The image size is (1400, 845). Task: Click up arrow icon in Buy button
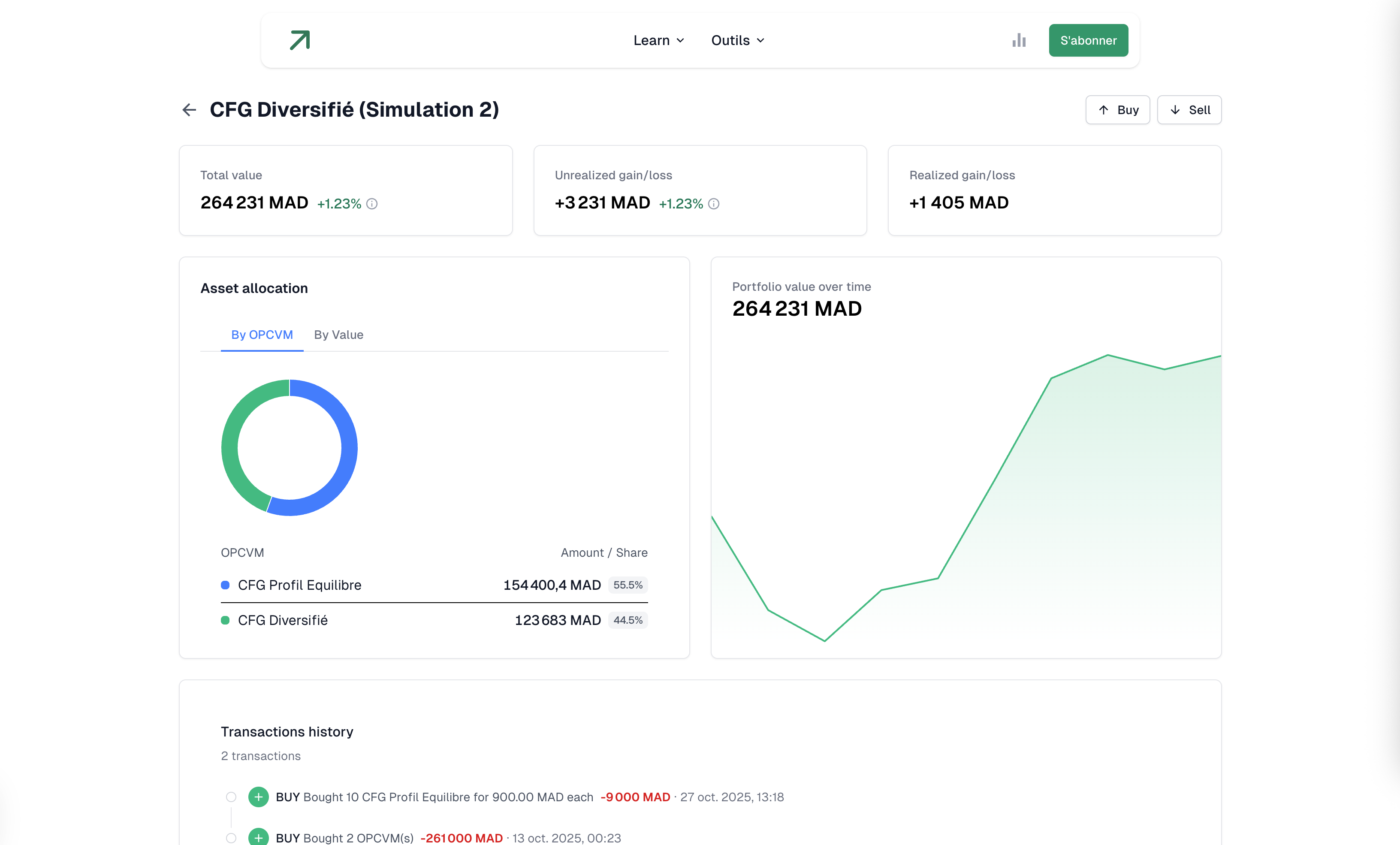click(x=1104, y=110)
